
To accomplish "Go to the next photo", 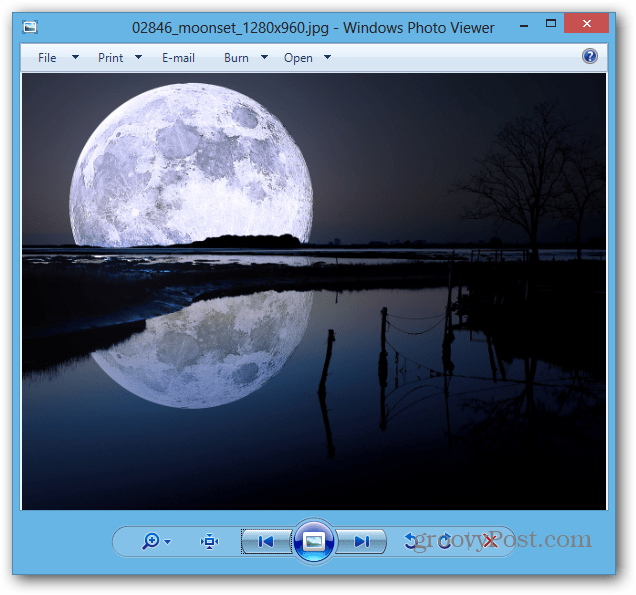I will pos(361,541).
